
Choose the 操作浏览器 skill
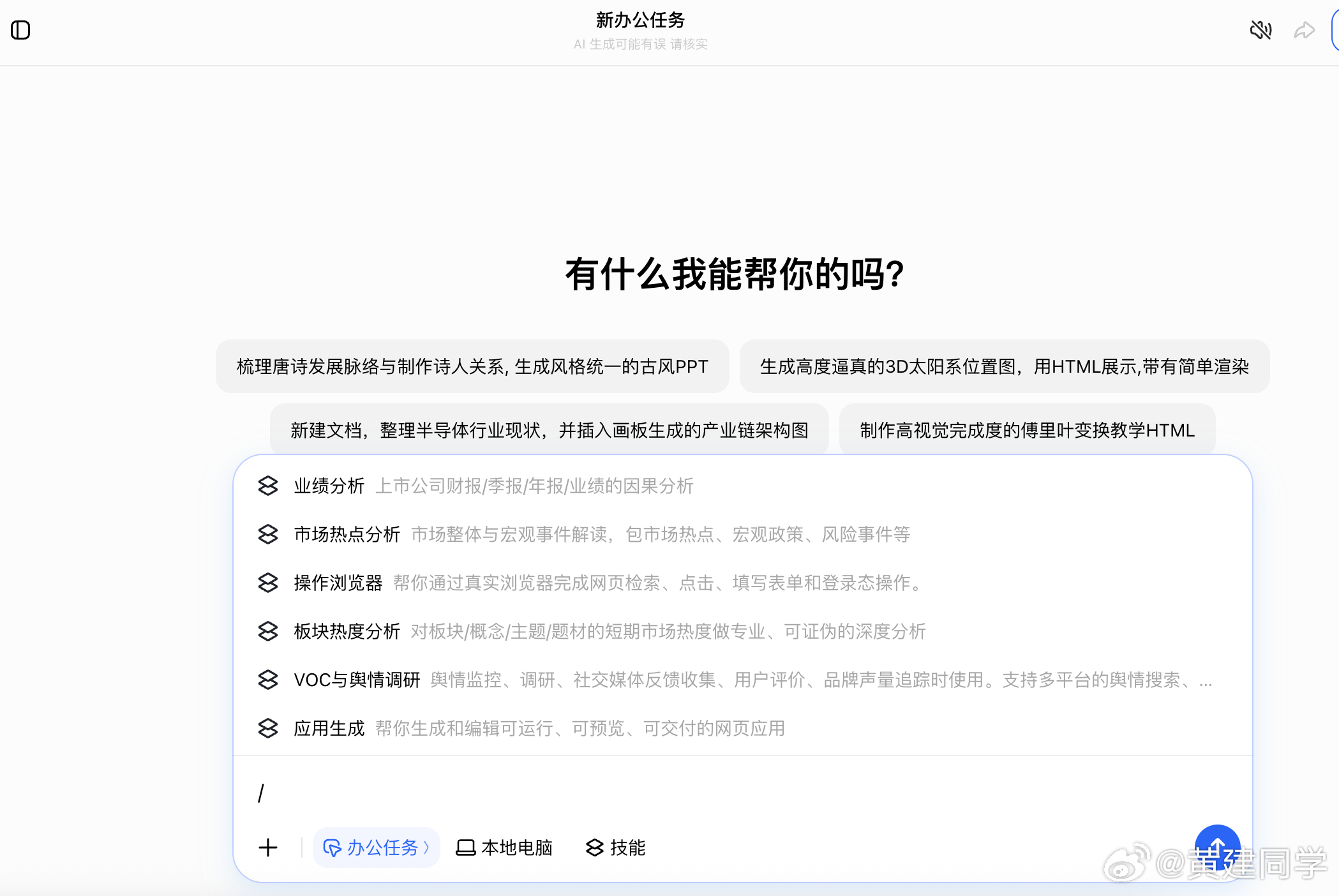coord(742,583)
